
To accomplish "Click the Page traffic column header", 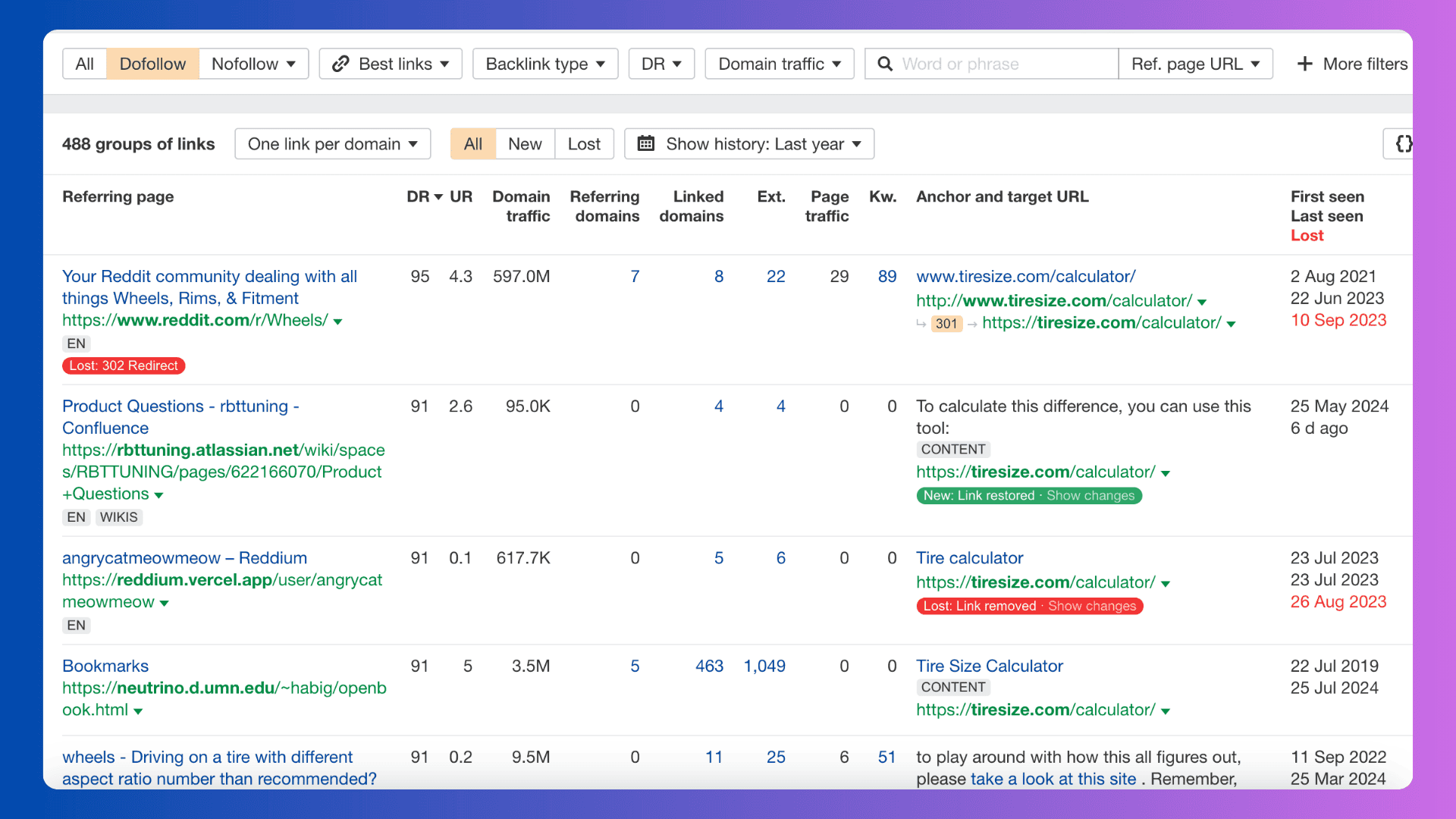I will 827,206.
